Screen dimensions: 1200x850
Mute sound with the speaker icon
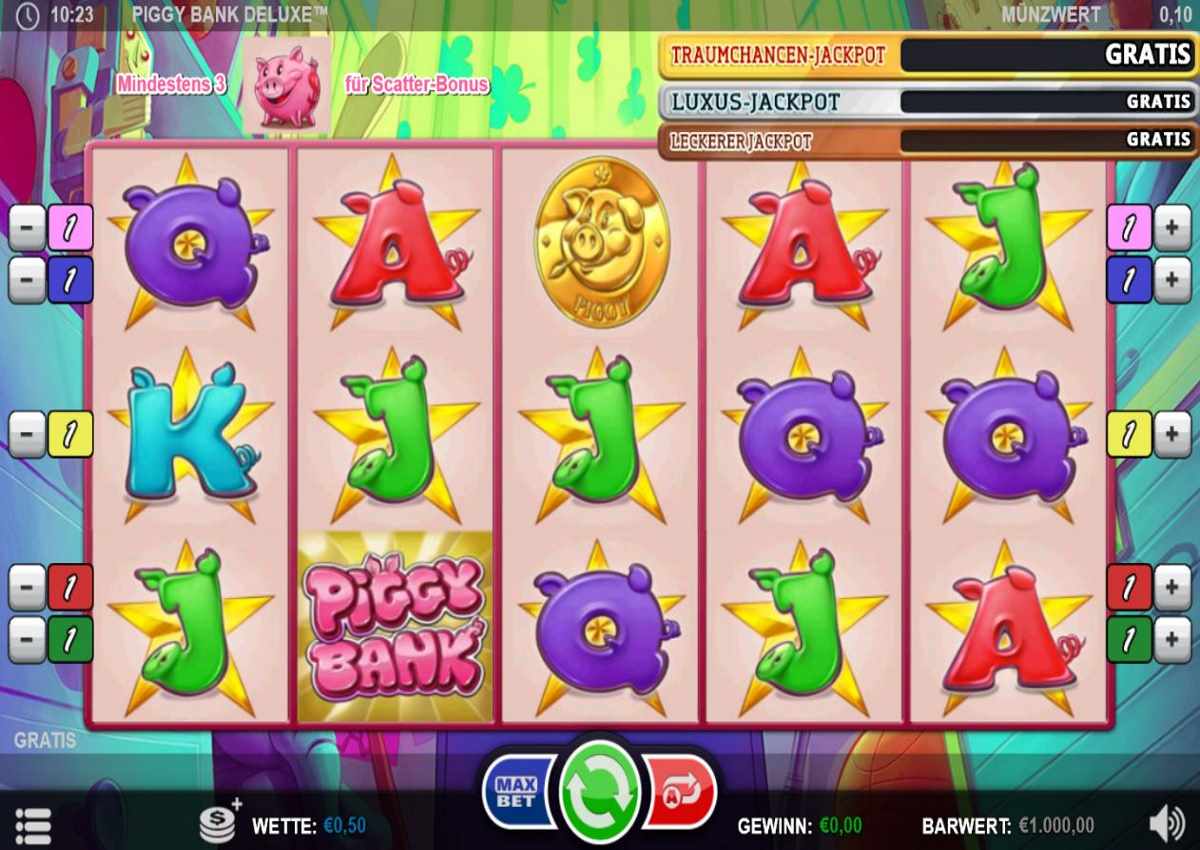click(1166, 825)
